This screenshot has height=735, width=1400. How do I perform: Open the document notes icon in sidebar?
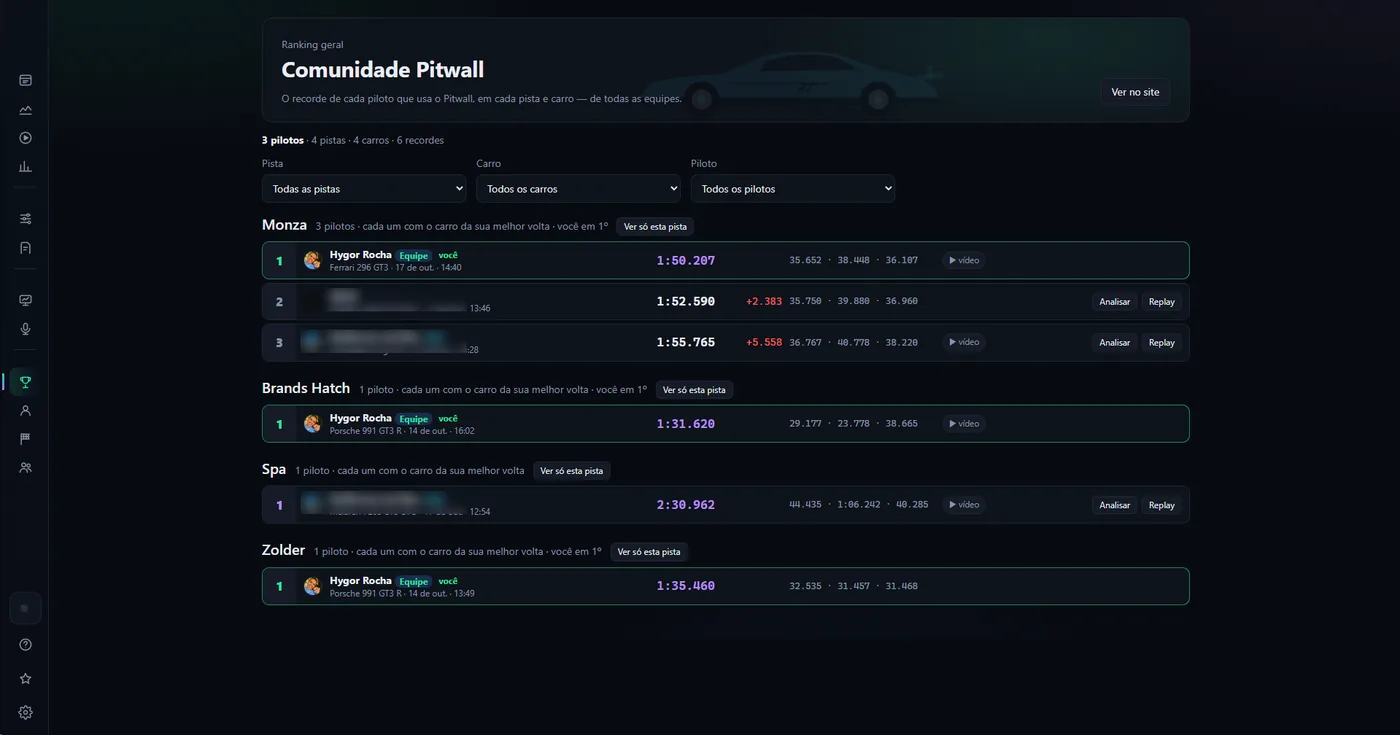[x=25, y=247]
